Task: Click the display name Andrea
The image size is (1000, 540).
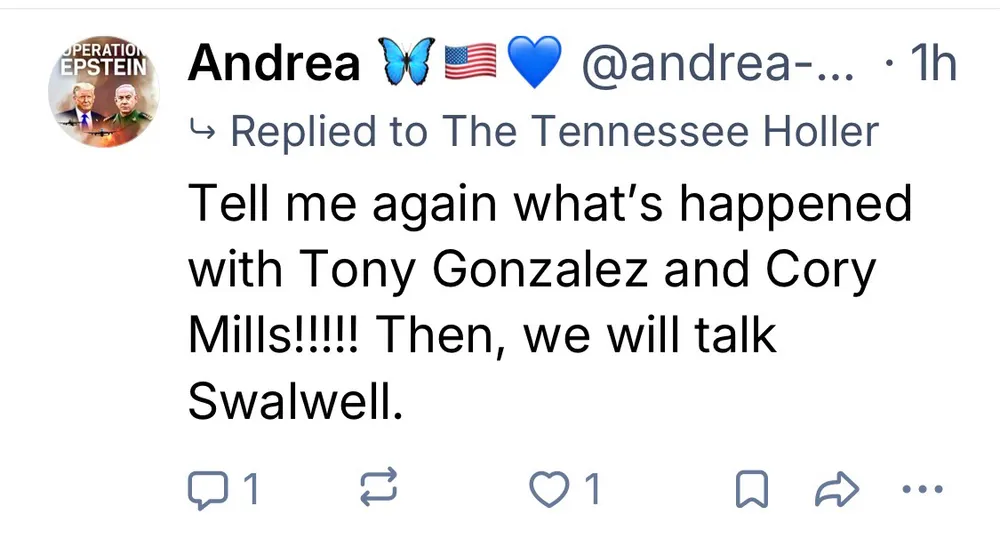Action: (274, 65)
